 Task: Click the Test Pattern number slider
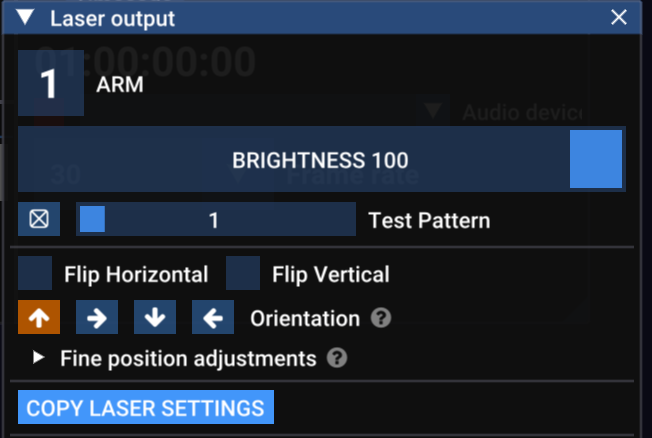point(215,219)
